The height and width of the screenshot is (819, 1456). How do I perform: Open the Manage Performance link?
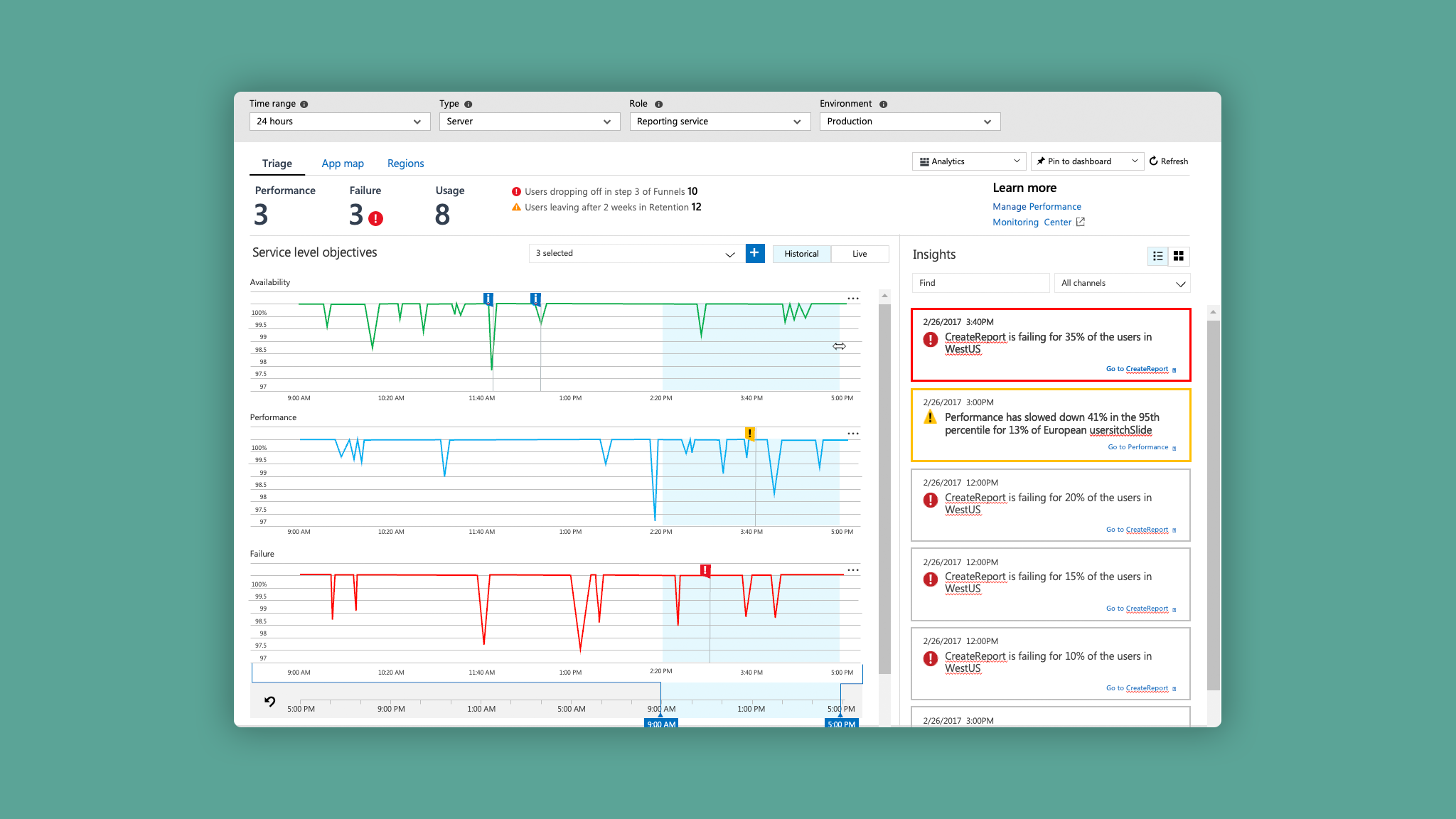(x=1037, y=207)
